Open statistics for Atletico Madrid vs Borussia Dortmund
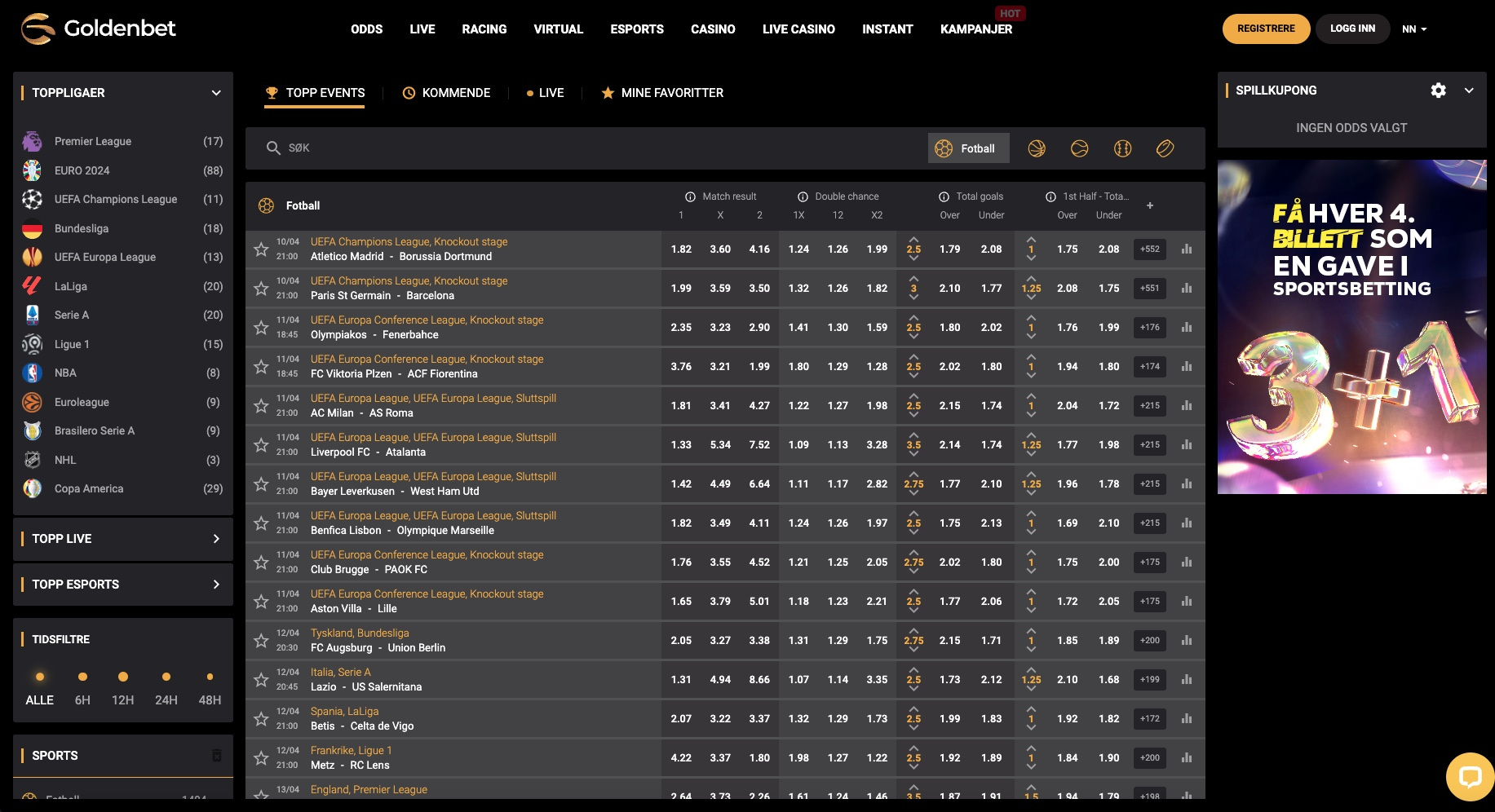 click(1187, 249)
